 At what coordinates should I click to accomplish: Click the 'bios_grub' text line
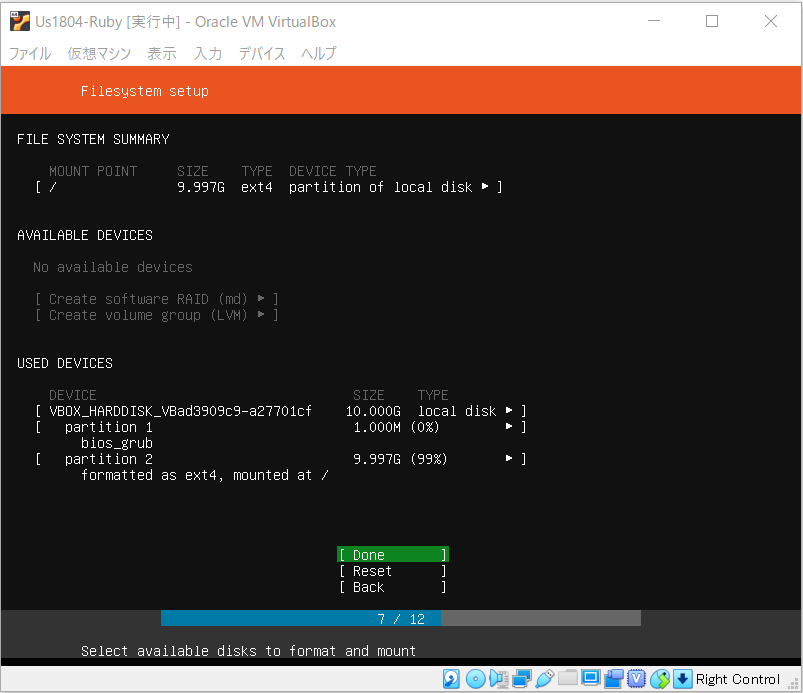point(117,443)
